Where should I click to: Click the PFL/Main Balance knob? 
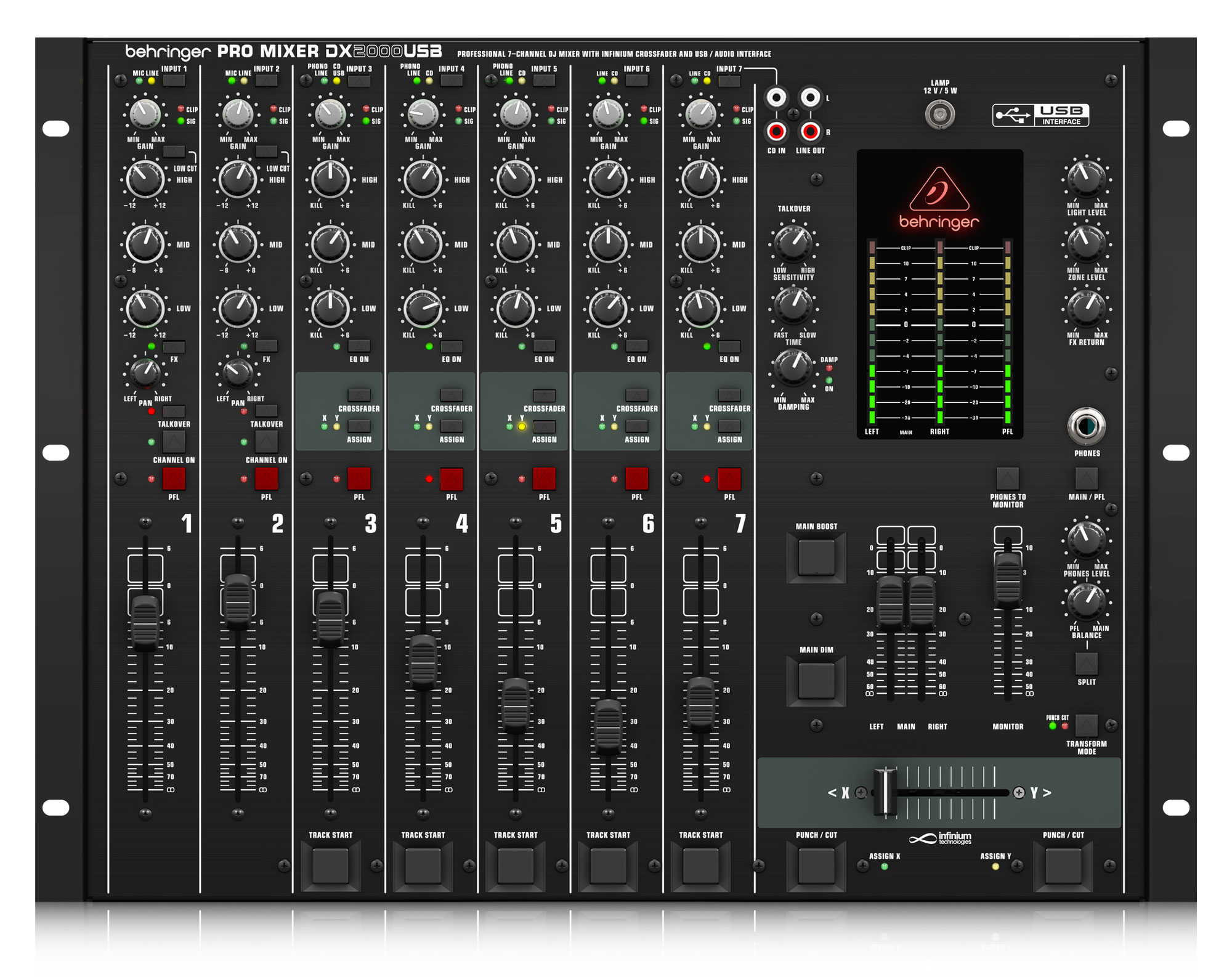point(1087,602)
